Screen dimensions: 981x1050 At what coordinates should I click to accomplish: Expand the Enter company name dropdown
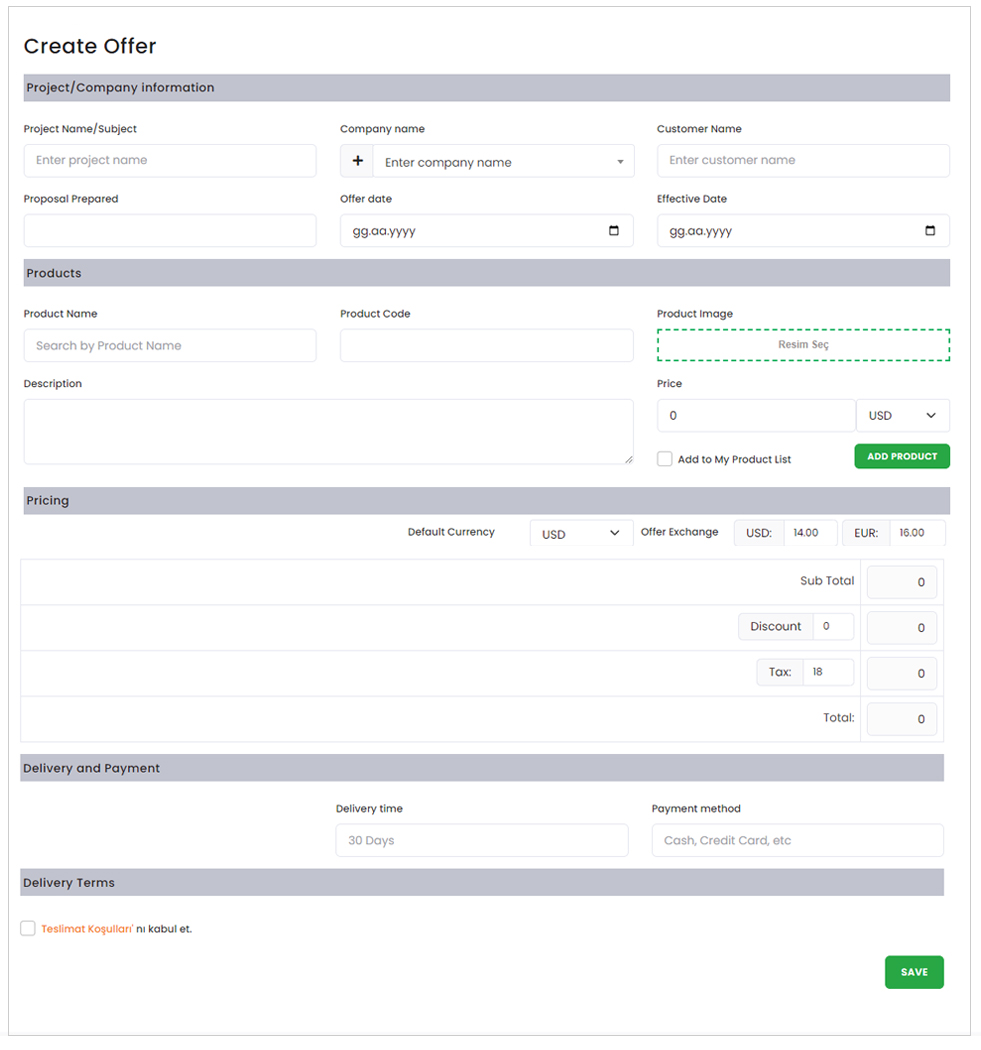click(x=503, y=162)
